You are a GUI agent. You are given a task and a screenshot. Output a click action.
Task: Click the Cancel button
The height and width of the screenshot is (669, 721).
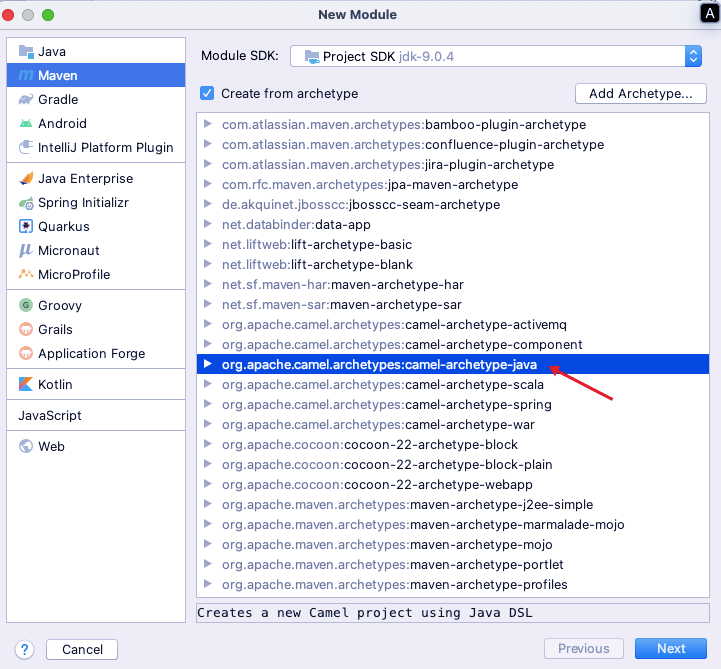[x=82, y=649]
